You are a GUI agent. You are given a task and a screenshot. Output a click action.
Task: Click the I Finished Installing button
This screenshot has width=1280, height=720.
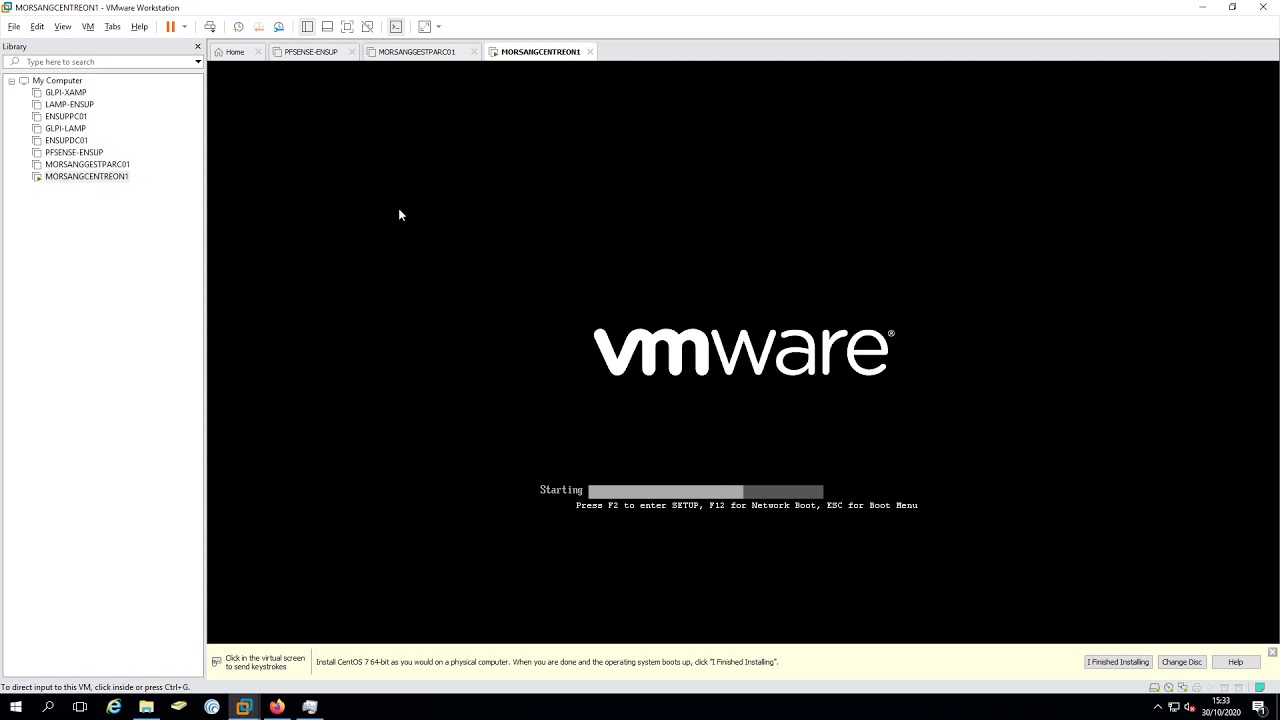coord(1118,662)
